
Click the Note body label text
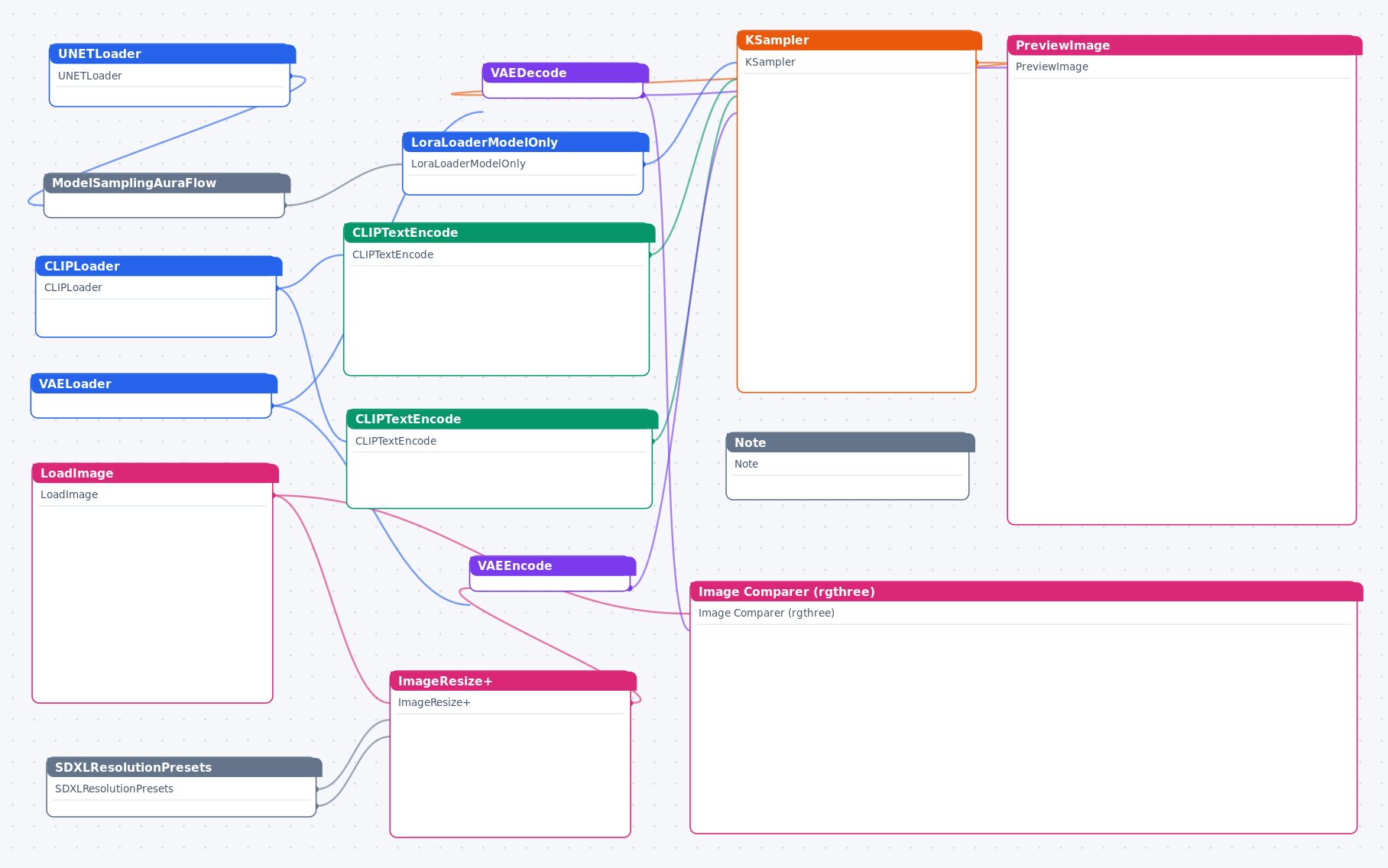(x=746, y=464)
